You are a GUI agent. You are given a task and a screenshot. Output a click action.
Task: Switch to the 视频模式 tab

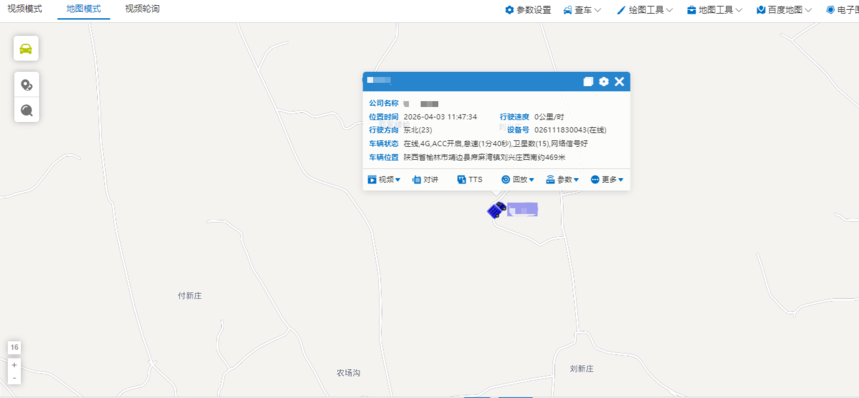25,9
